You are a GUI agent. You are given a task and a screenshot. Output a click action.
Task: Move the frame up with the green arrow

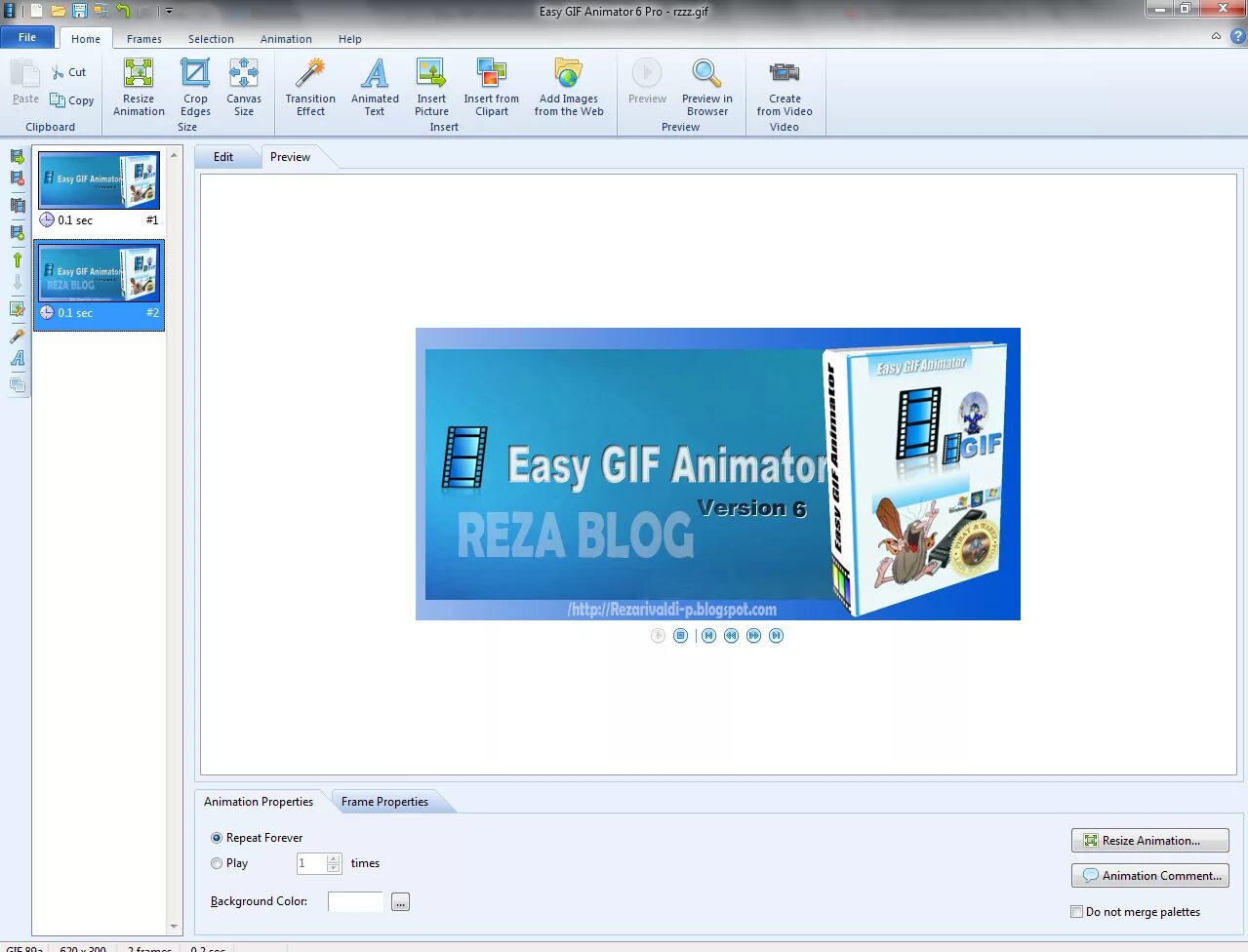[17, 259]
